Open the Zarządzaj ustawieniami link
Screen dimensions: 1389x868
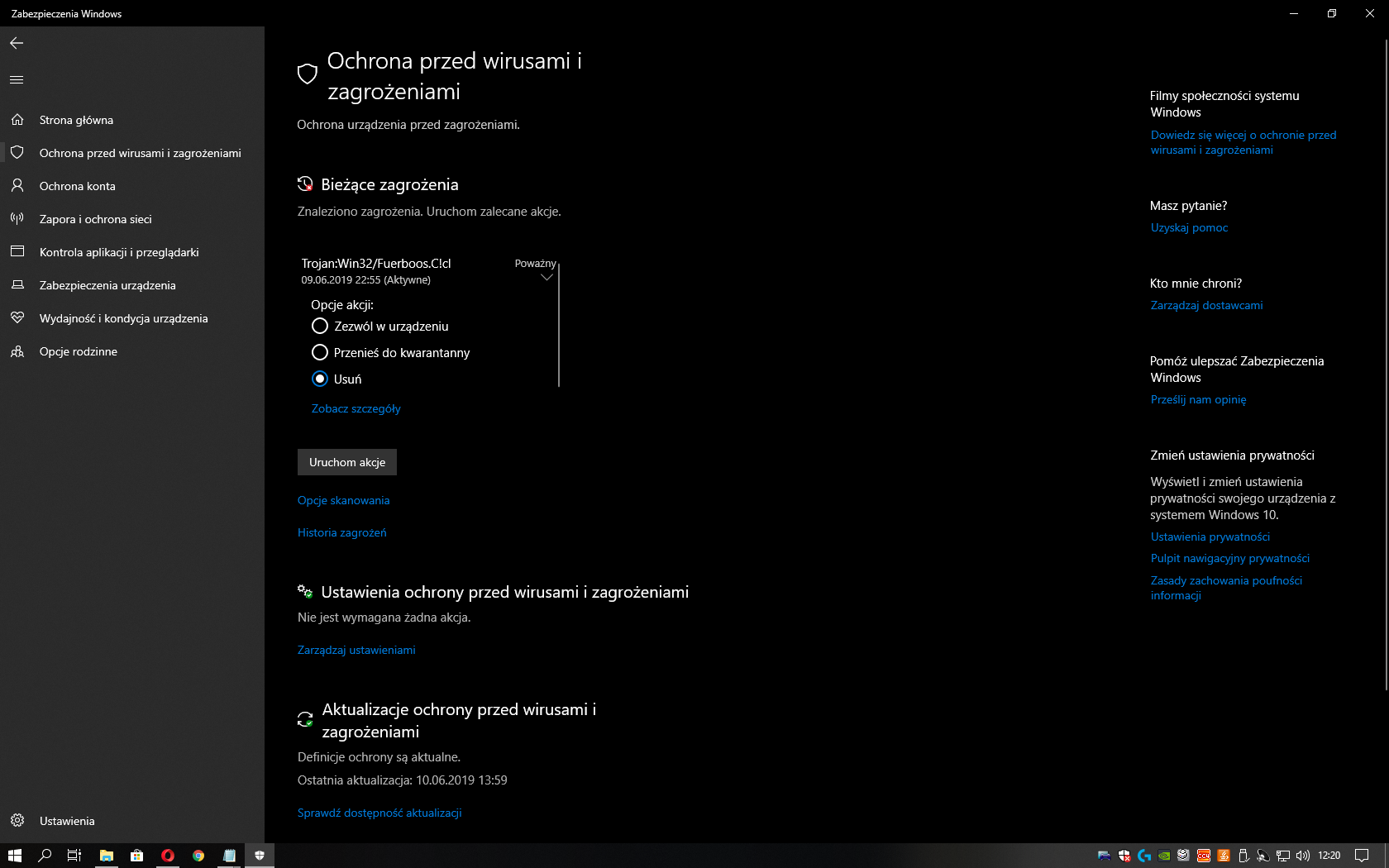point(356,650)
